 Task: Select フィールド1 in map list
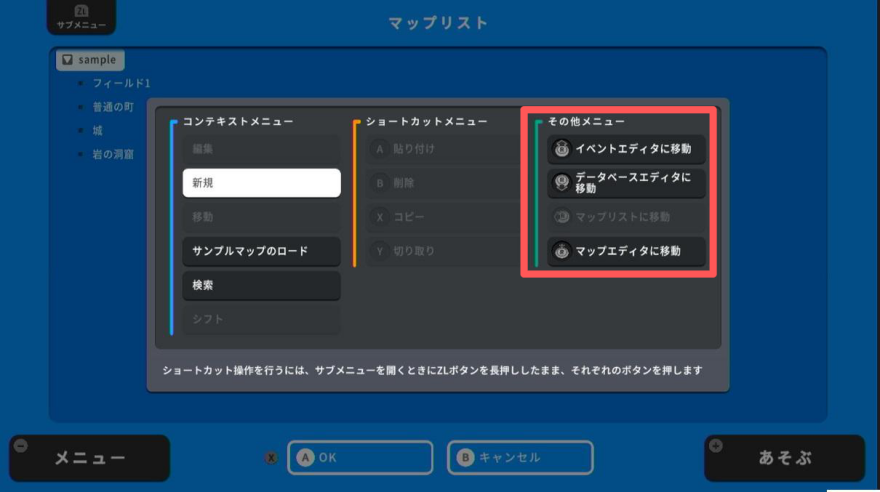(x=121, y=83)
